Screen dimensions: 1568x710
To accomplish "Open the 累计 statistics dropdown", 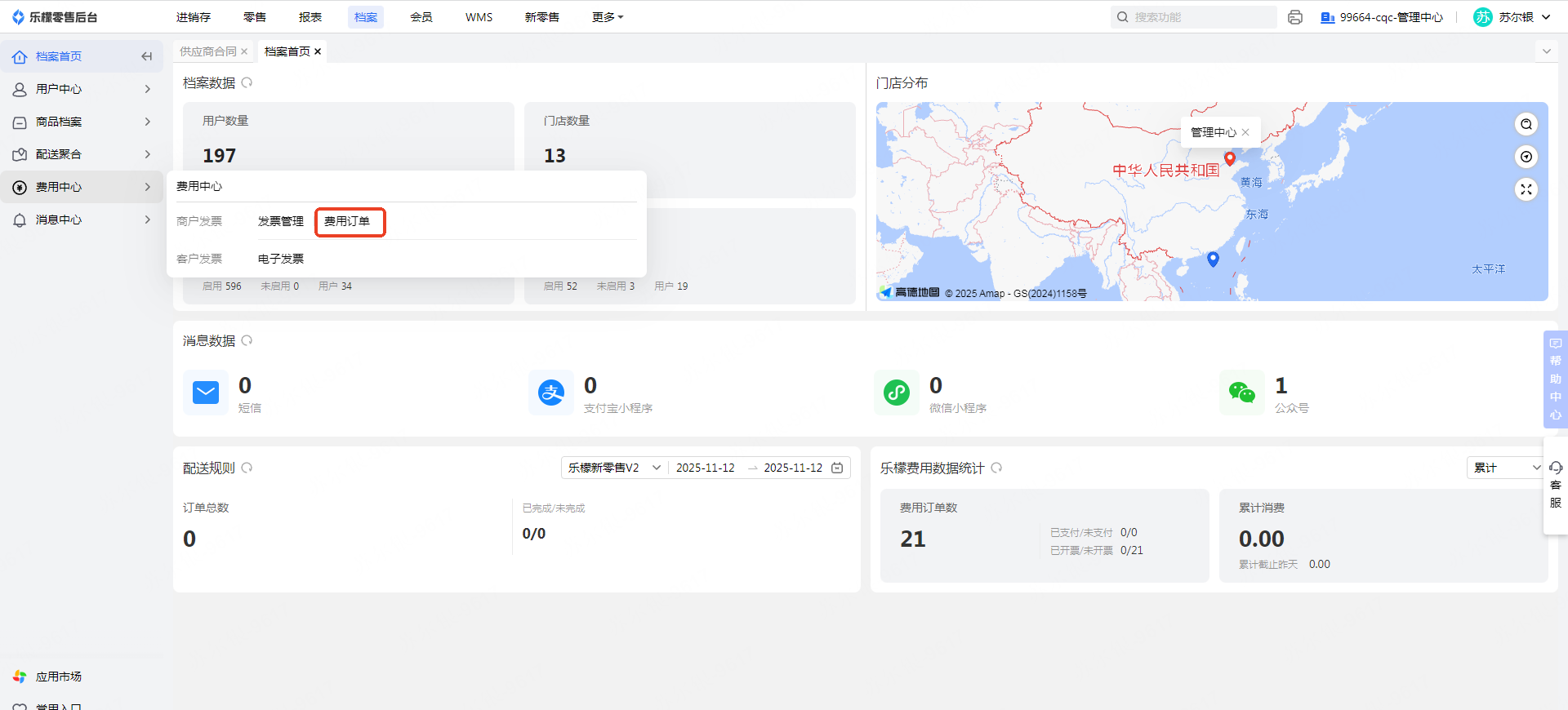I will point(1506,468).
